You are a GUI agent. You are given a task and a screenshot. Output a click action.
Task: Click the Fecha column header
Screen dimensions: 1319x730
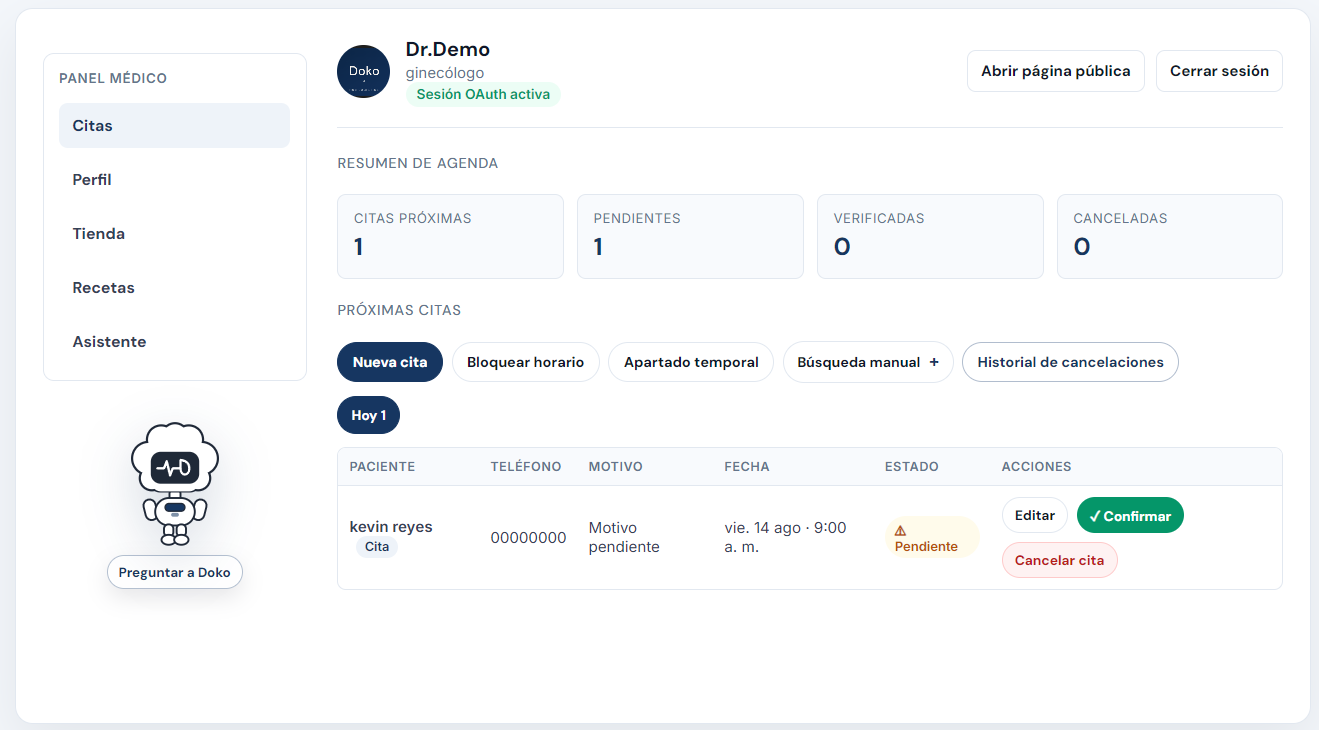[747, 466]
